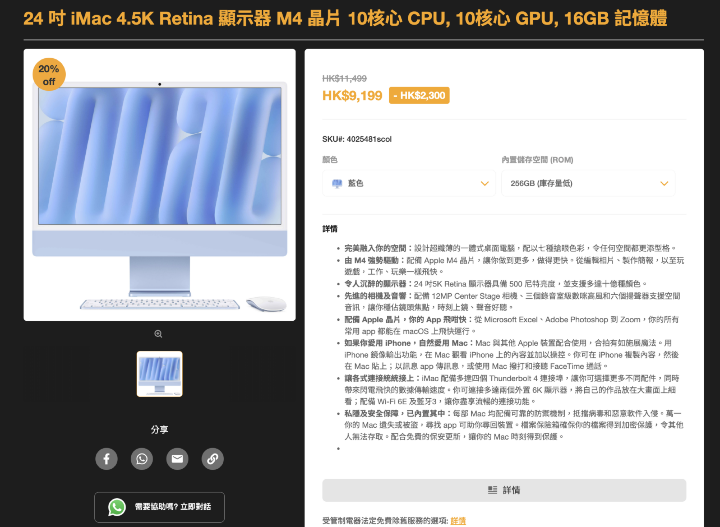Image resolution: width=720 pixels, height=527 pixels.
Task: Share the product by email
Action: click(x=177, y=459)
